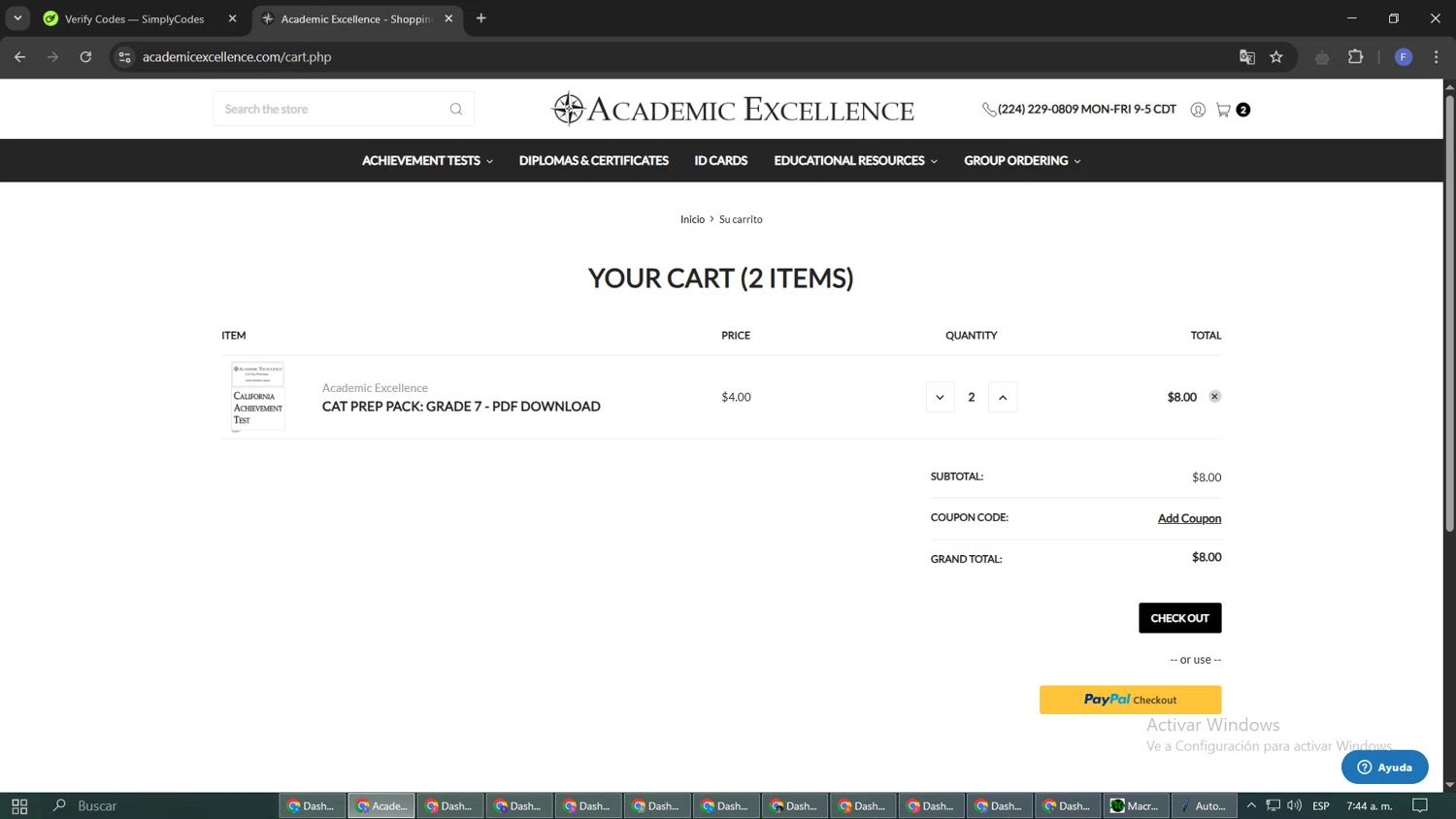
Task: Decrease quantity with the down arrow
Action: 940,397
